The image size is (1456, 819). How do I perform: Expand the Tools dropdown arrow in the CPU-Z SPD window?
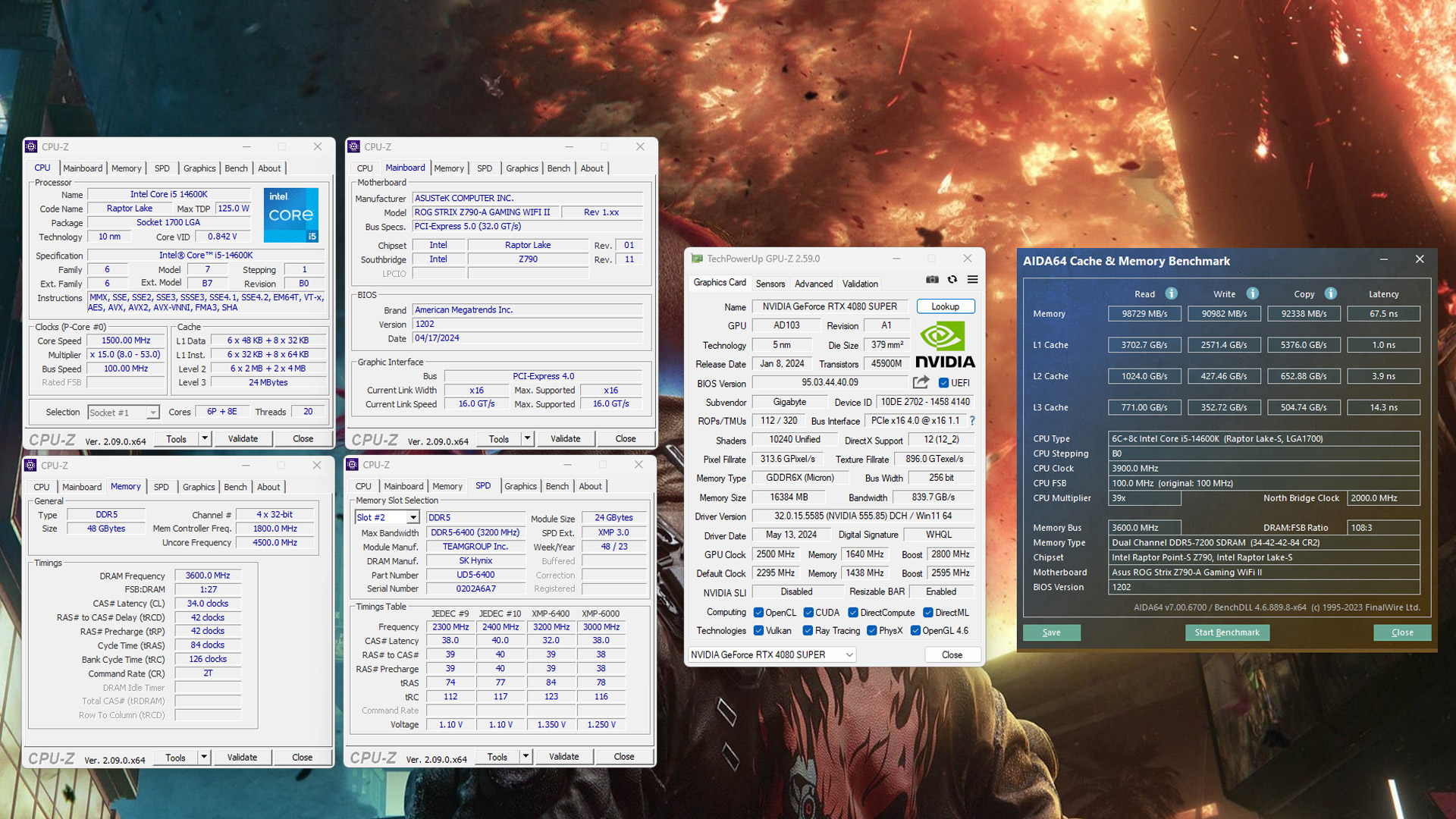(x=526, y=757)
